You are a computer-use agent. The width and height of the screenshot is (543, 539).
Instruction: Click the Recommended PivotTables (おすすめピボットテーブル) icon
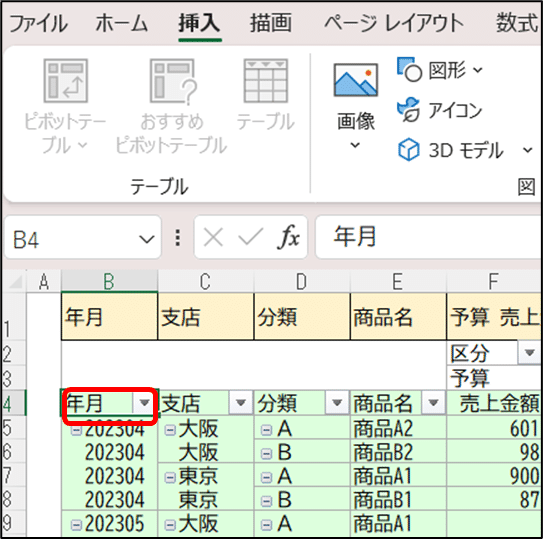click(x=172, y=81)
